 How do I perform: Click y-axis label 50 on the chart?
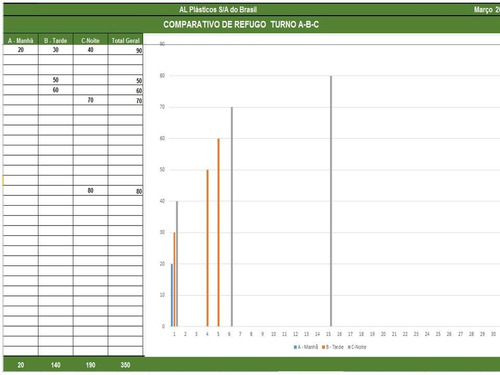(x=162, y=170)
